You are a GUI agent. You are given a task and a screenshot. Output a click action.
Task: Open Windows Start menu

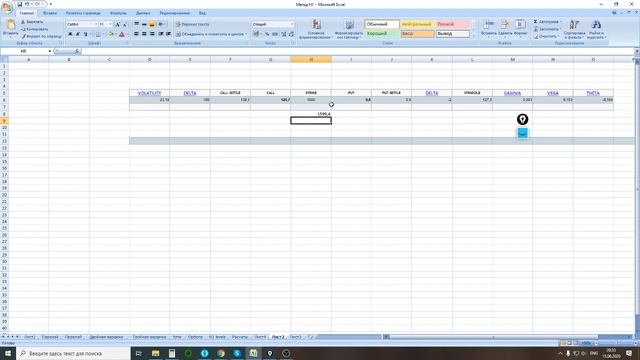(x=8, y=353)
